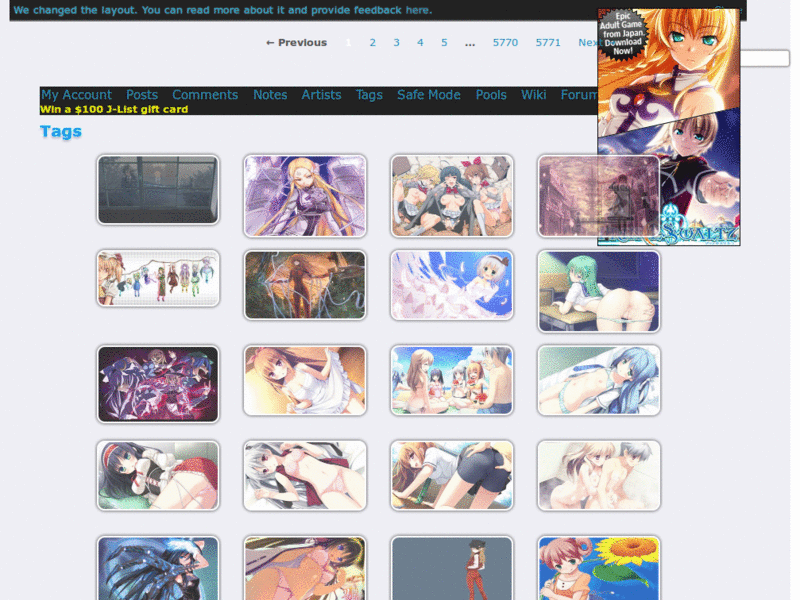The height and width of the screenshot is (600, 800).
Task: Click the blue Tags heading
Action: 61,132
